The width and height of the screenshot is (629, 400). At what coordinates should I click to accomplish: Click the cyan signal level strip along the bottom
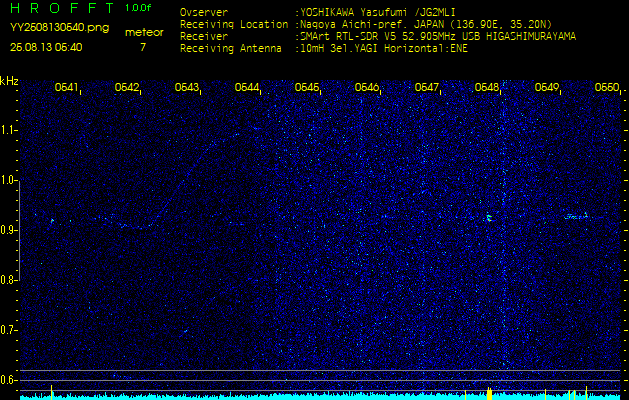321,397
